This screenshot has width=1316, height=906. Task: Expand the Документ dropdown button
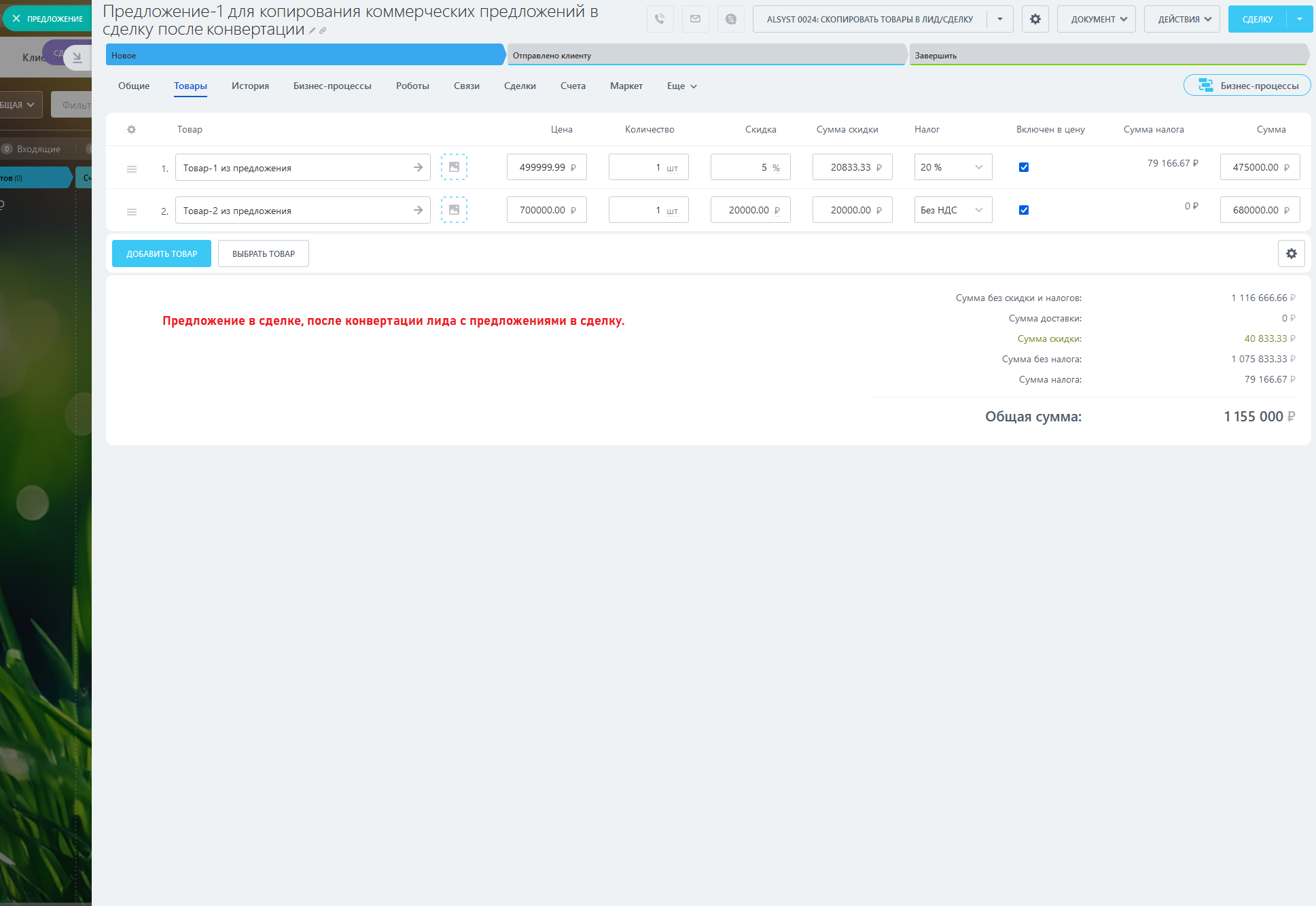pos(1098,19)
